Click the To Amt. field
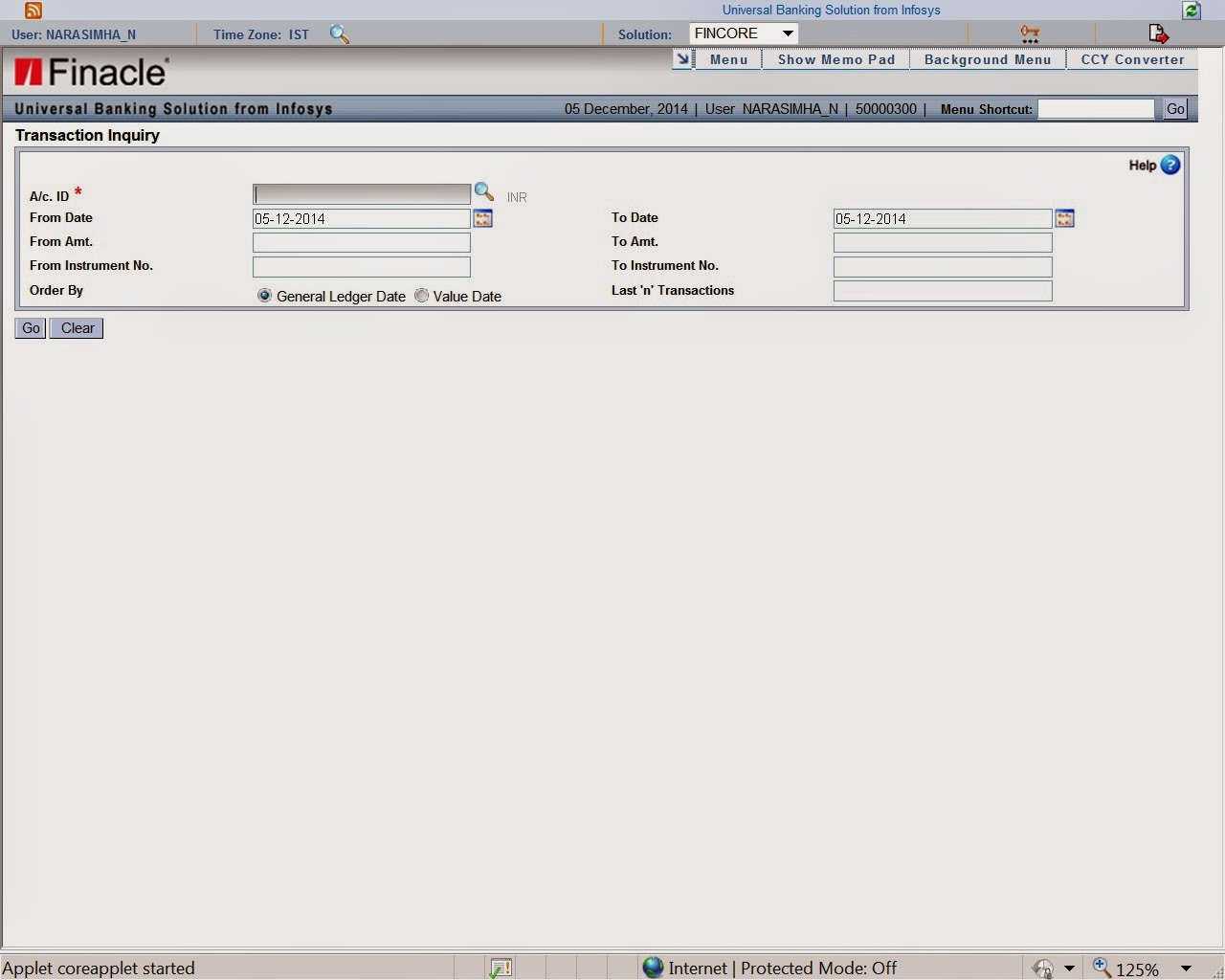This screenshot has width=1225, height=980. click(943, 243)
